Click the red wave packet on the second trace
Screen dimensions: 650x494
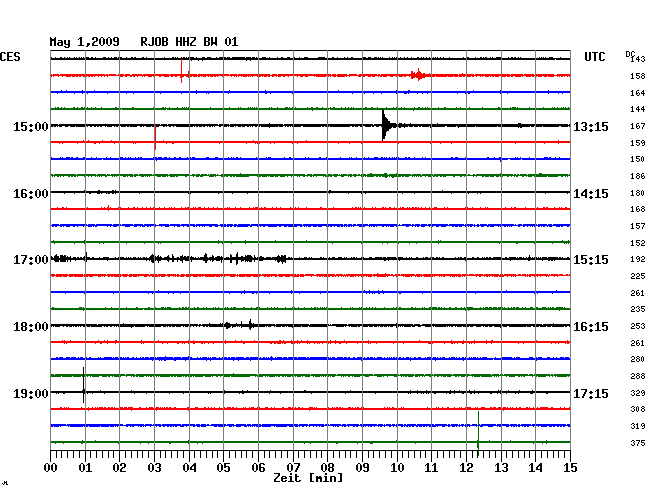tap(419, 75)
